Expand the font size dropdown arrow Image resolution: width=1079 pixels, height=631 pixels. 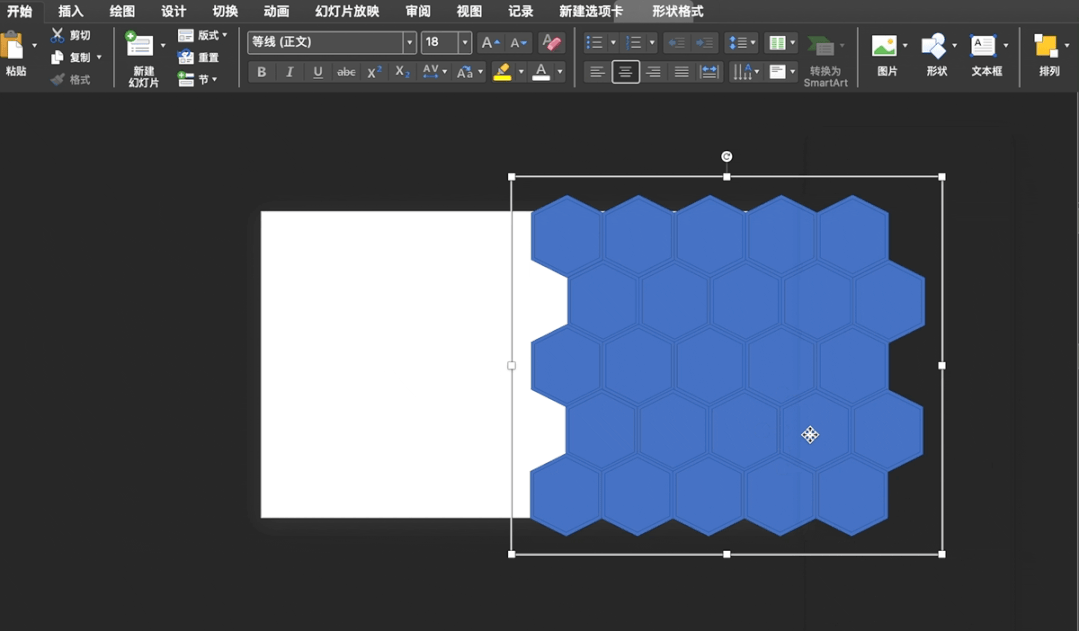point(465,42)
